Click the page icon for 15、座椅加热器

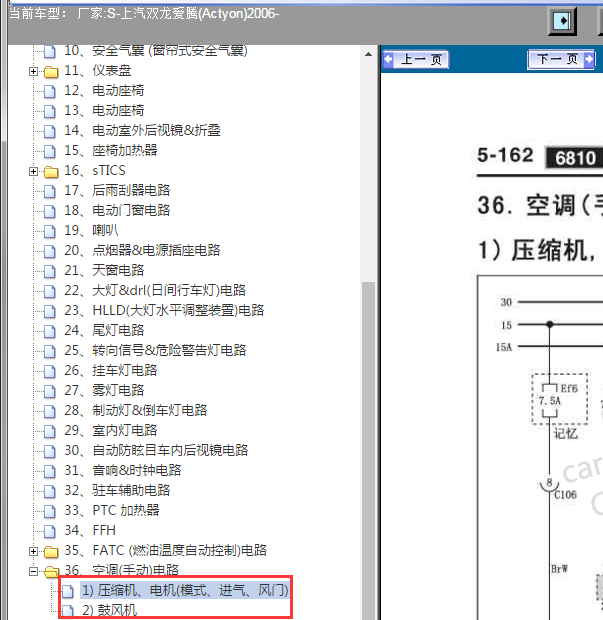click(49, 151)
